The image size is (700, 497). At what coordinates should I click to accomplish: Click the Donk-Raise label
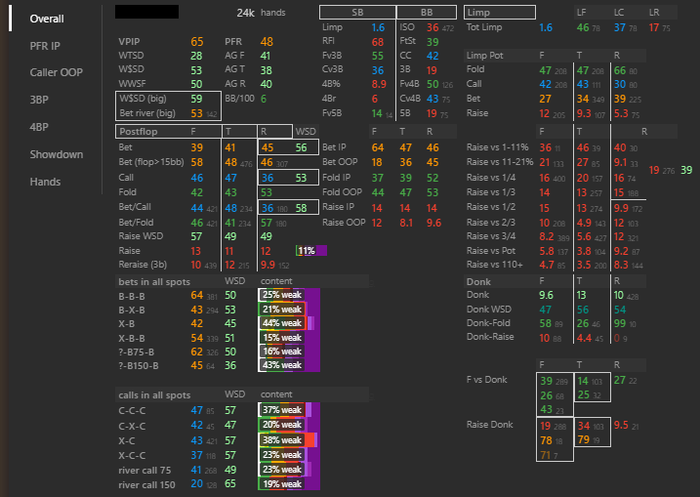click(490, 337)
